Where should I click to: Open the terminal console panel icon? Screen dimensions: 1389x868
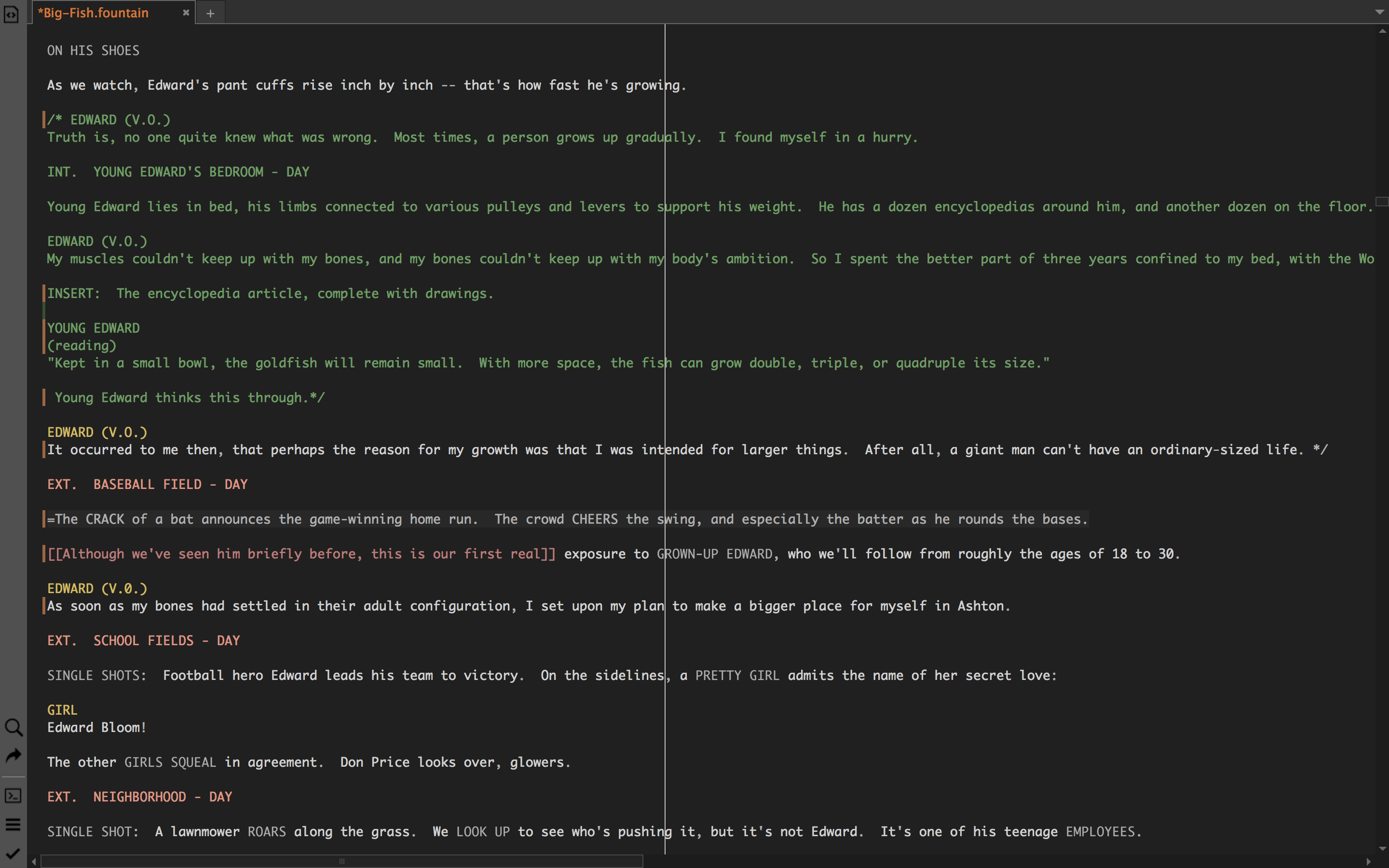point(13,795)
